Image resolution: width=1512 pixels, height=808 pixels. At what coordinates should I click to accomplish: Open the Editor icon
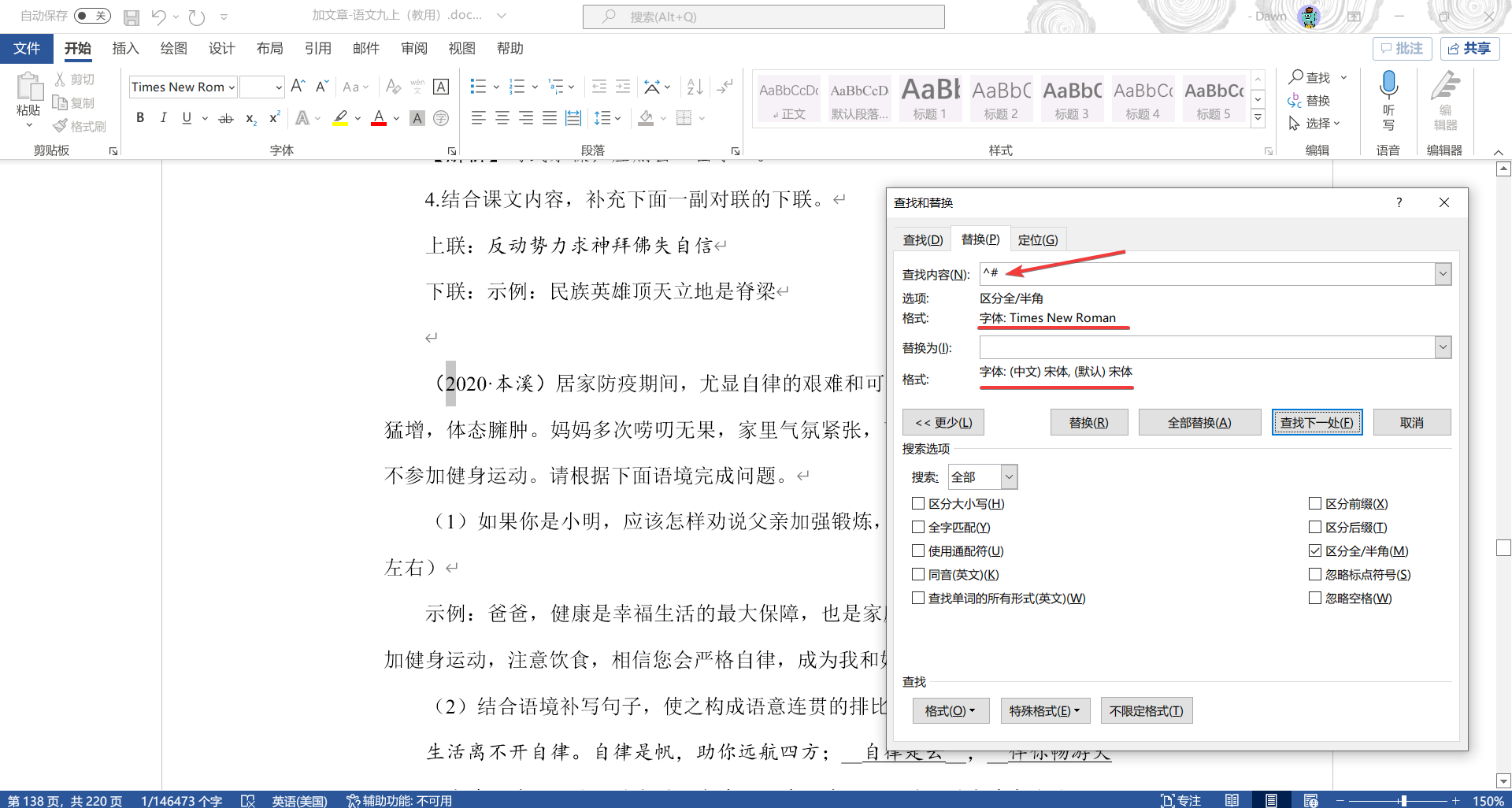(1446, 85)
